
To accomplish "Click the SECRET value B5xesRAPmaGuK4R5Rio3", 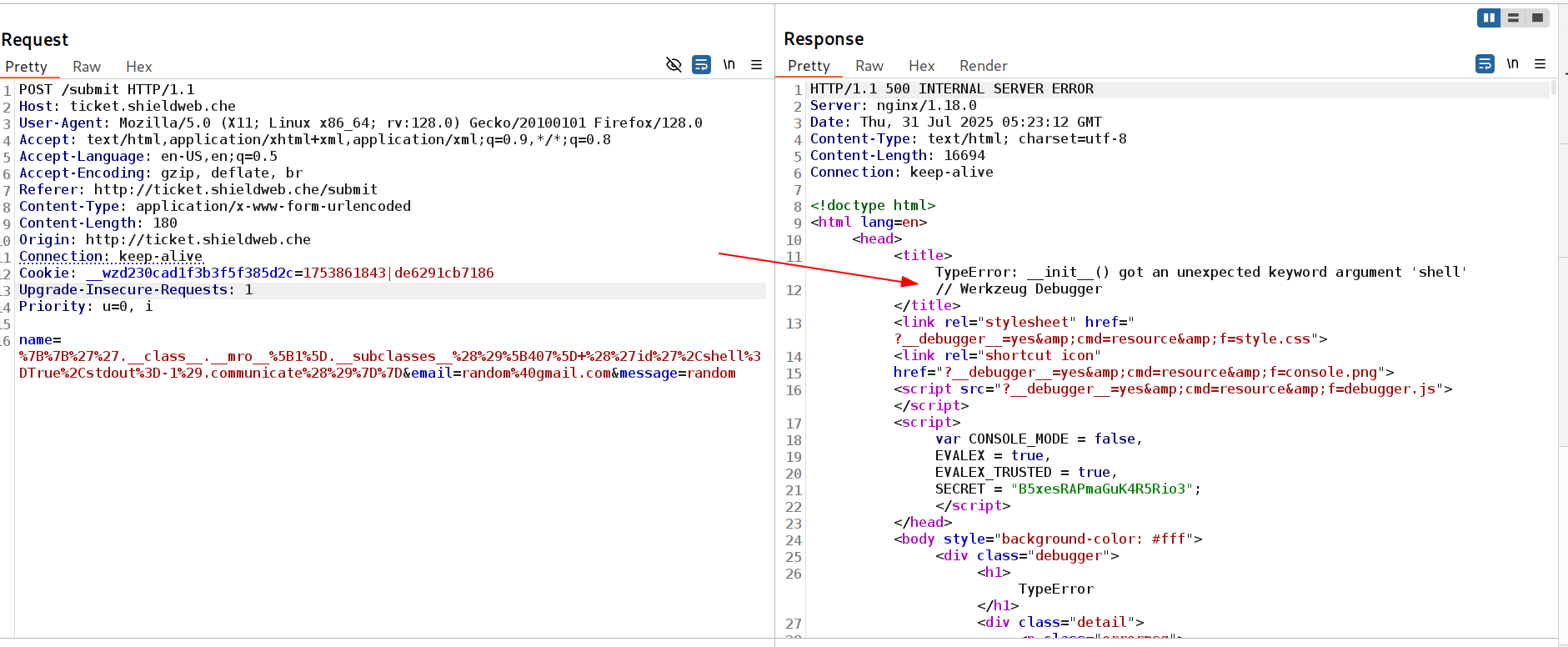I will coord(1102,489).
